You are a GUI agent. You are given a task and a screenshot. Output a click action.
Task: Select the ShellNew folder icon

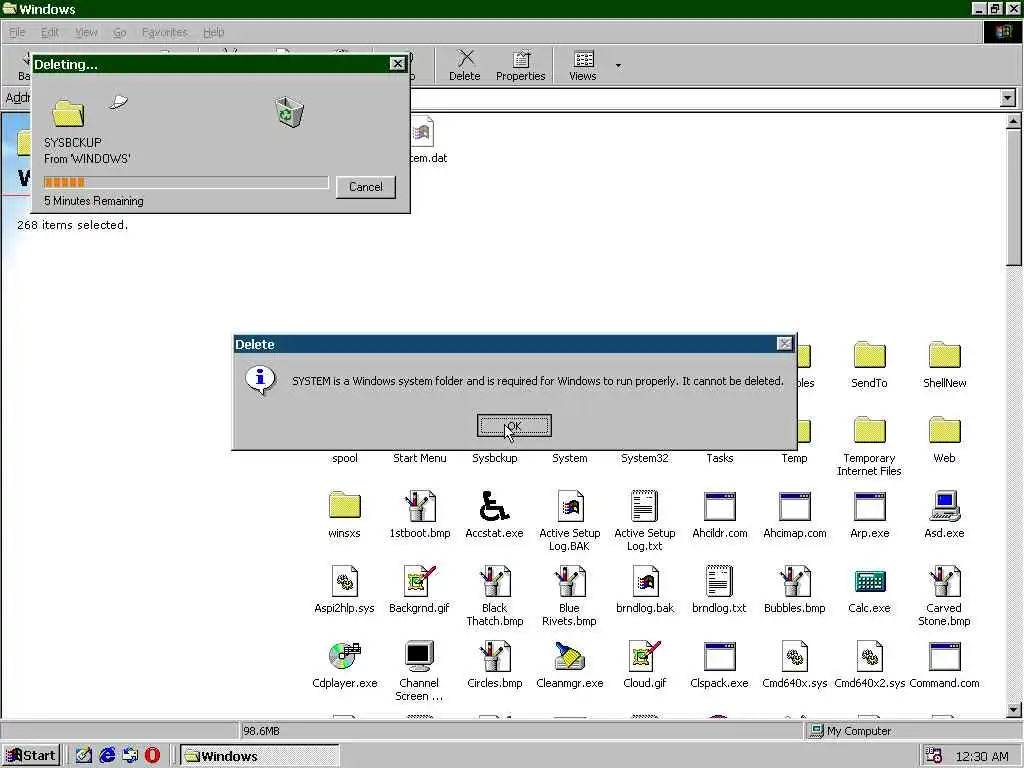click(944, 355)
